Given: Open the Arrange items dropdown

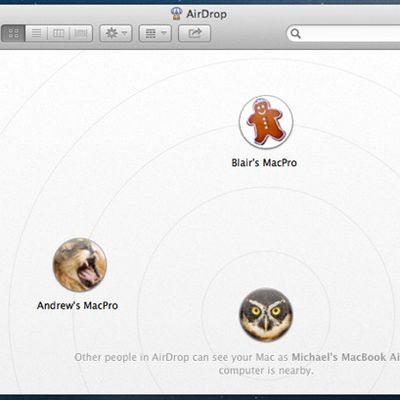Looking at the screenshot, I should pyautogui.click(x=155, y=33).
